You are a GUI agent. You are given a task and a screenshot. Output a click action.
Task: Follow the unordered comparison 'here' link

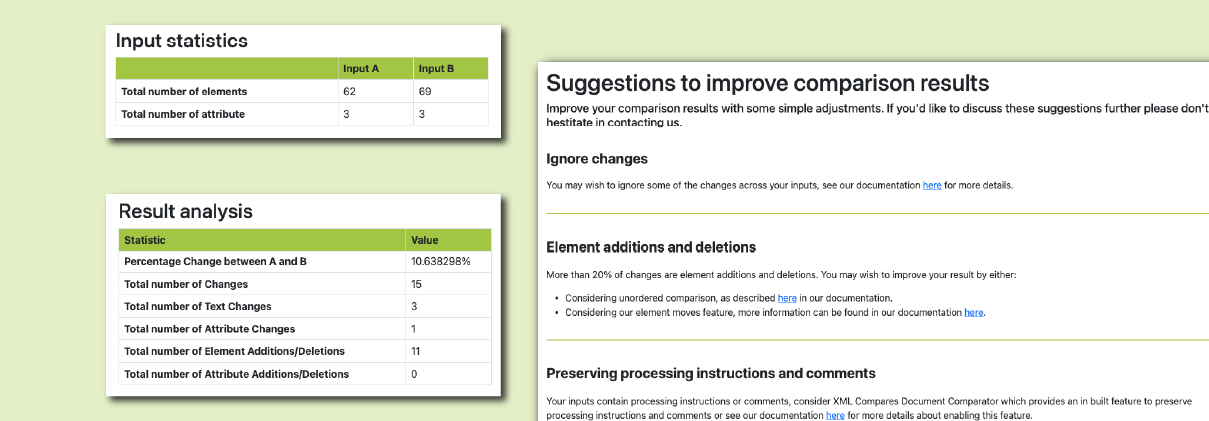click(787, 298)
